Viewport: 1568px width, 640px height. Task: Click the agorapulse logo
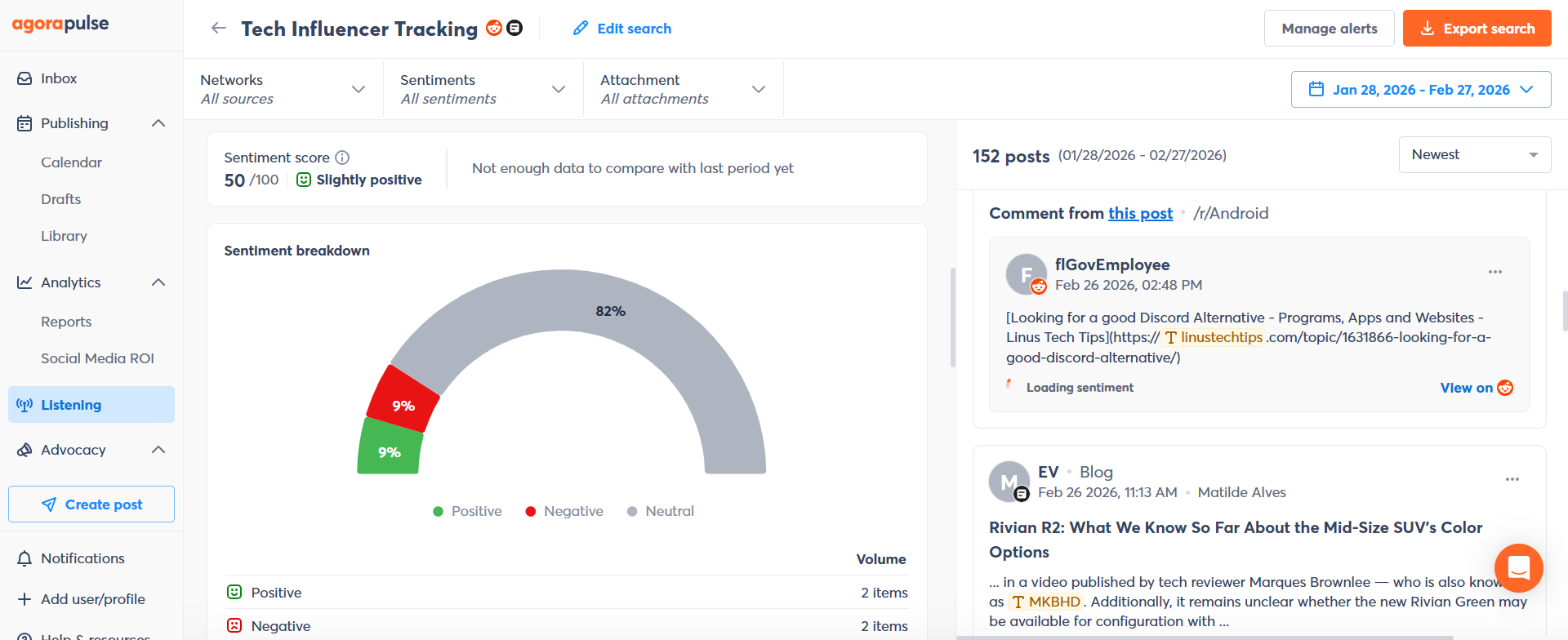[60, 24]
